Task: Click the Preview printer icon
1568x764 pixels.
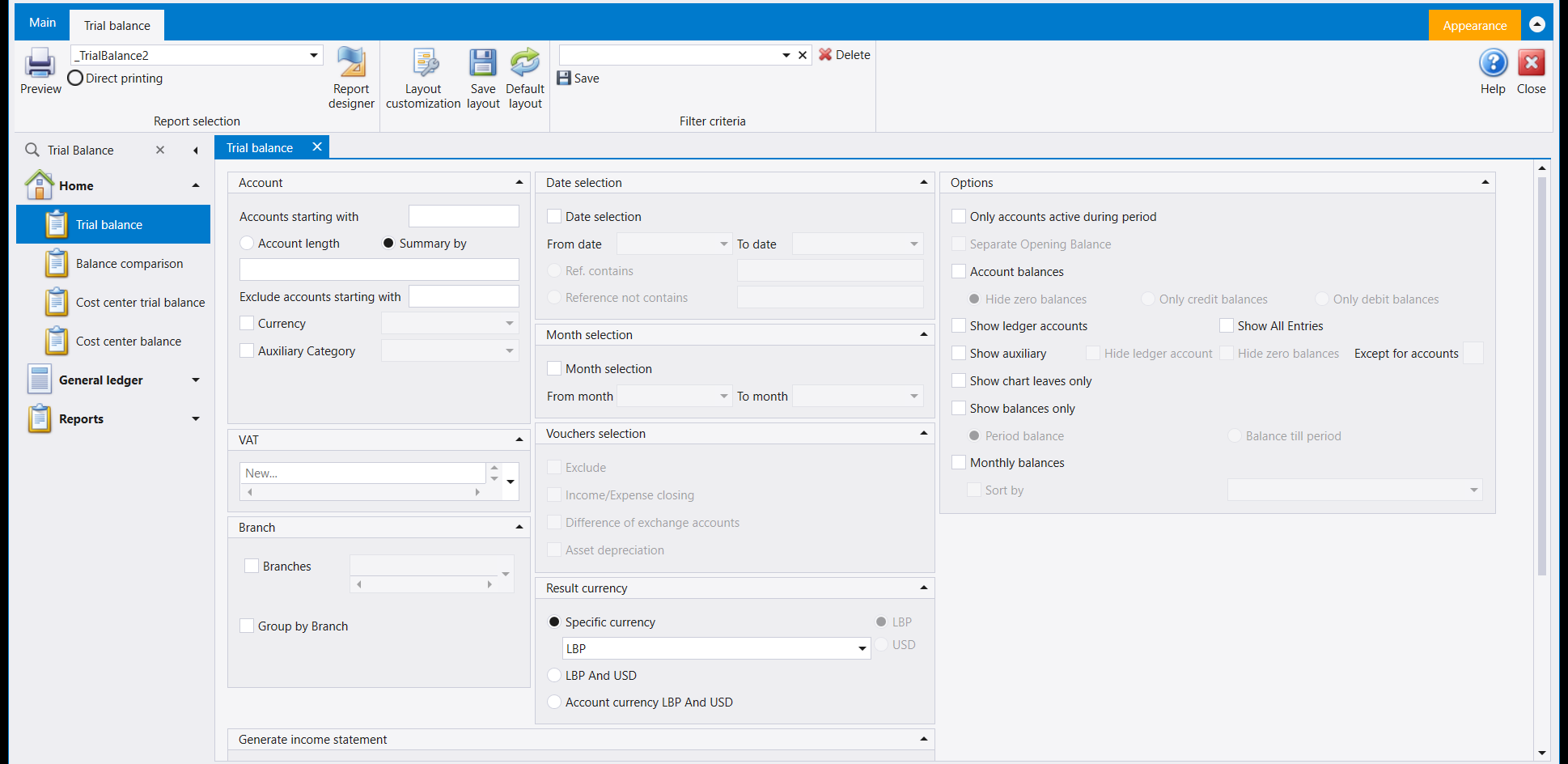Action: (40, 63)
